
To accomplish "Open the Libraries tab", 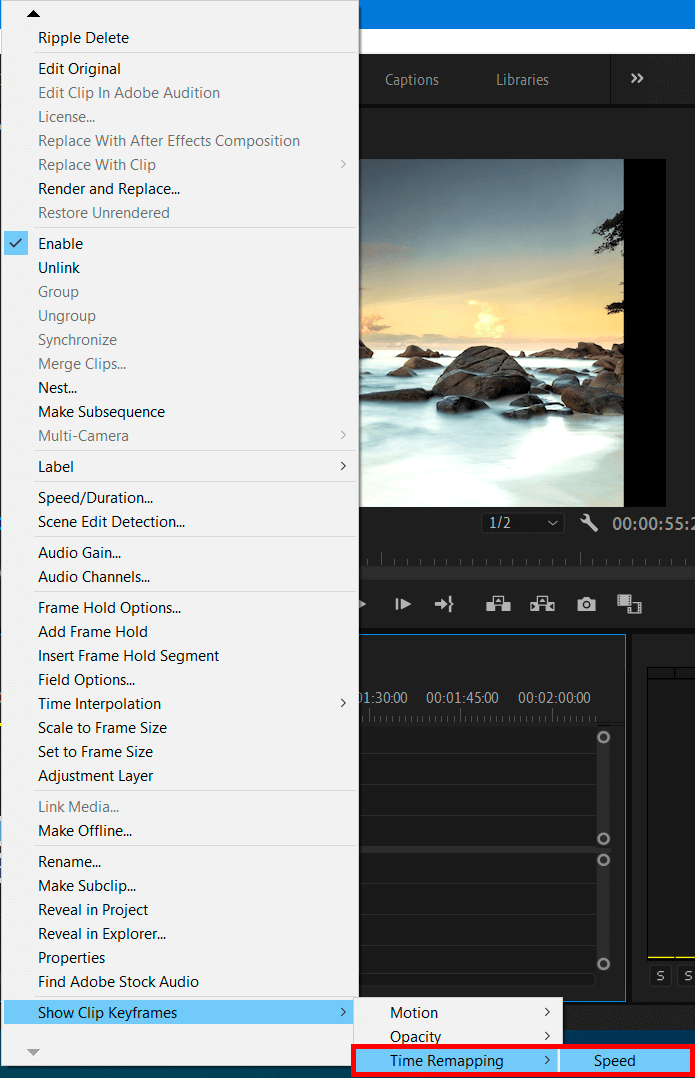I will pyautogui.click(x=522, y=80).
